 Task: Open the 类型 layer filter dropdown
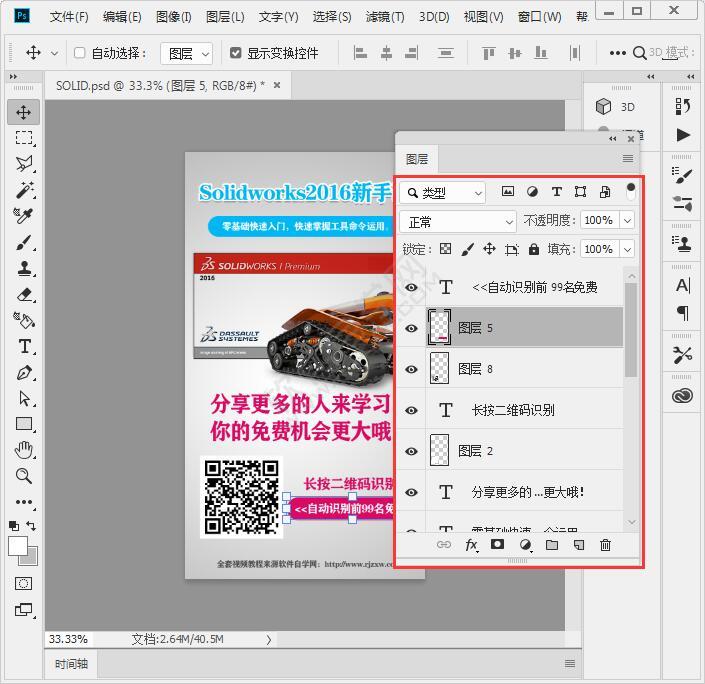coord(443,192)
